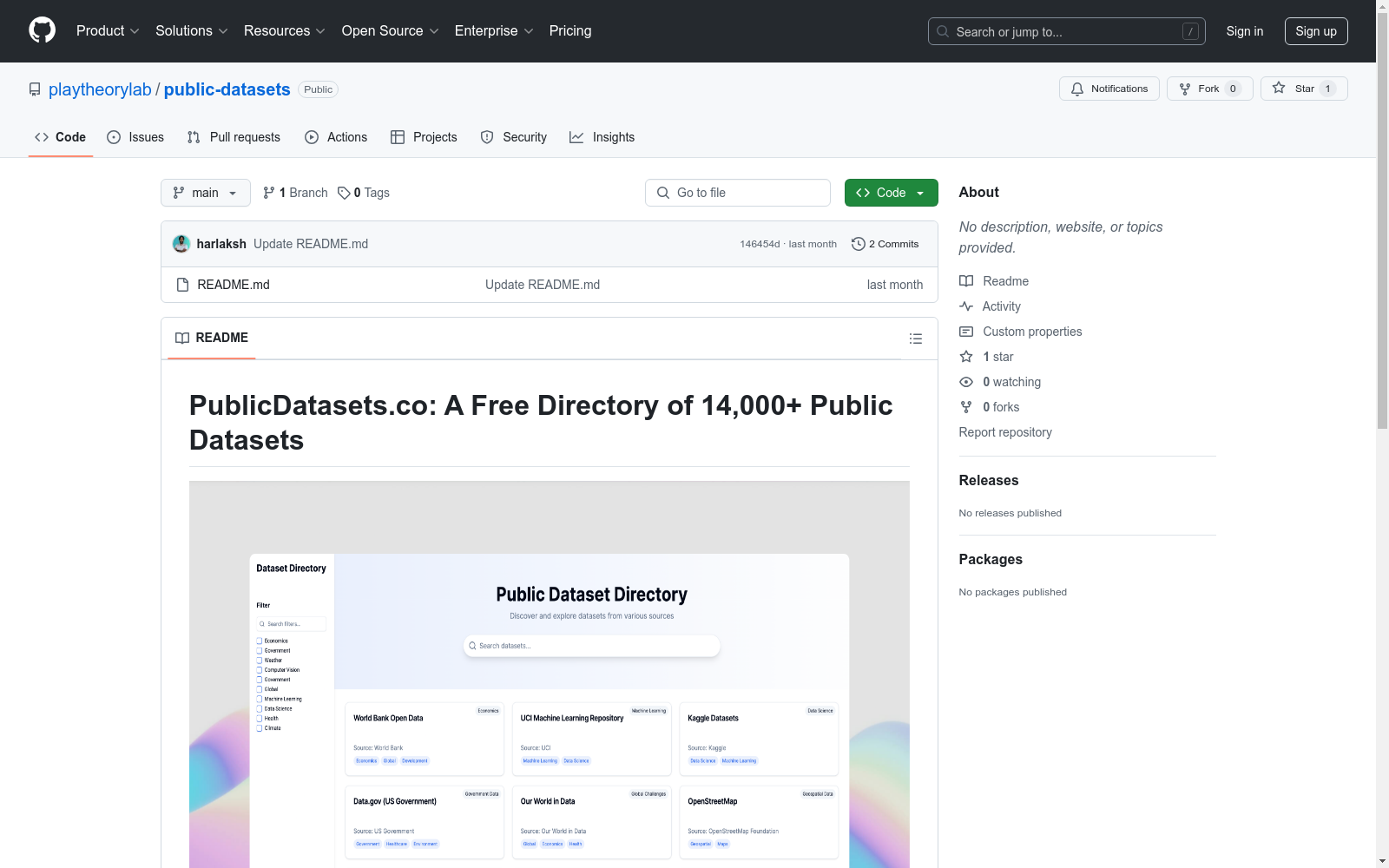This screenshot has width=1389, height=868.
Task: Go to the GitHub homepage logo
Action: click(x=42, y=30)
